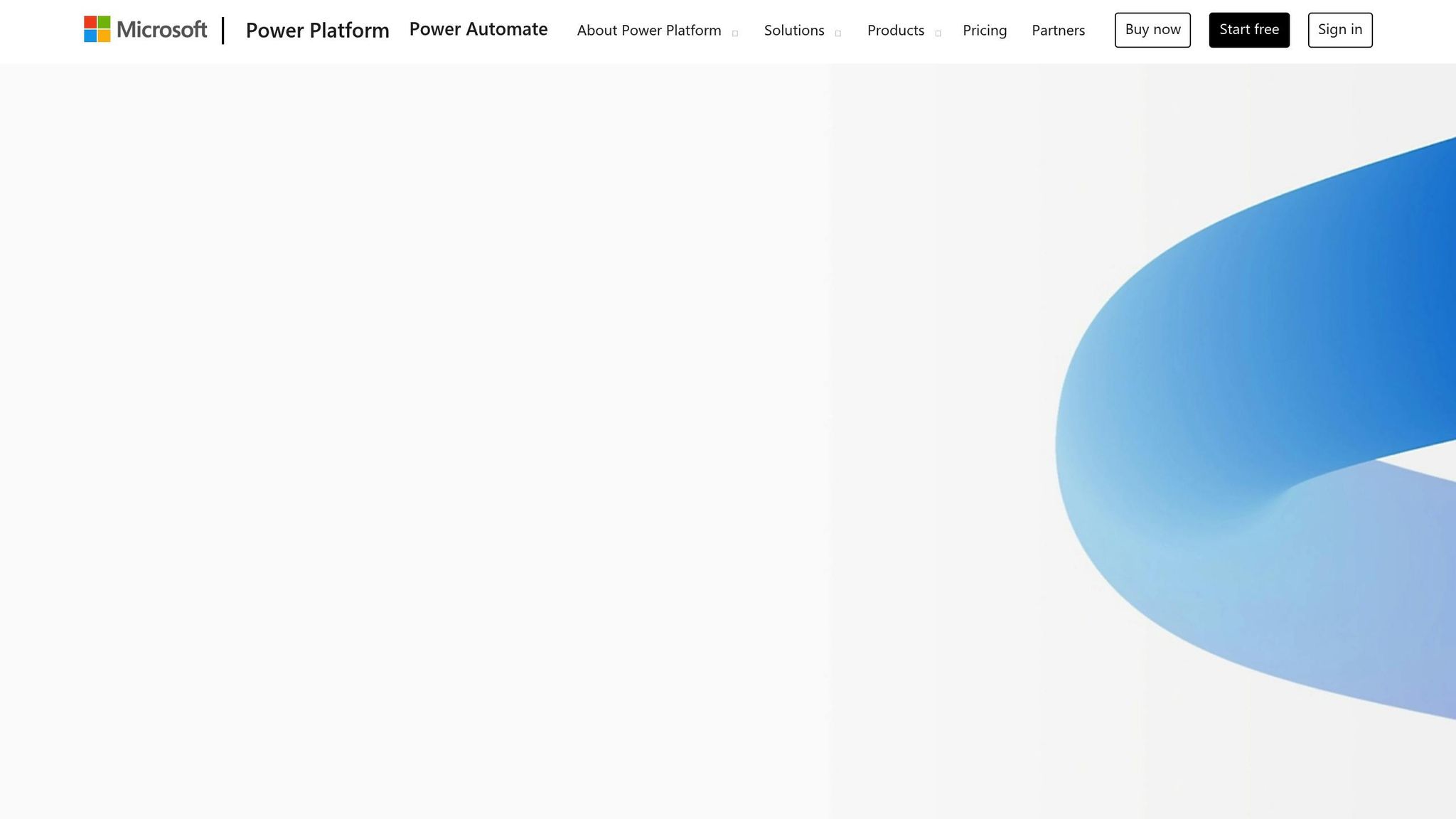Expand the Solutions dropdown chevron
1456x819 pixels.
click(x=837, y=33)
